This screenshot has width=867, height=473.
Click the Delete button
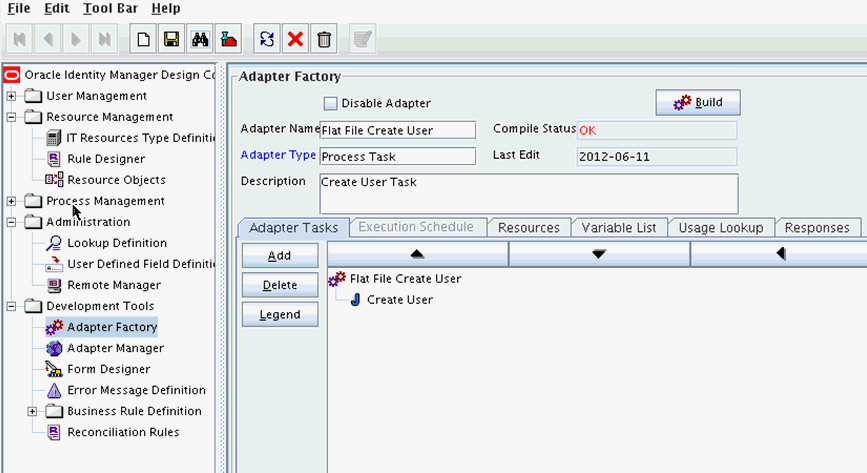tap(280, 285)
